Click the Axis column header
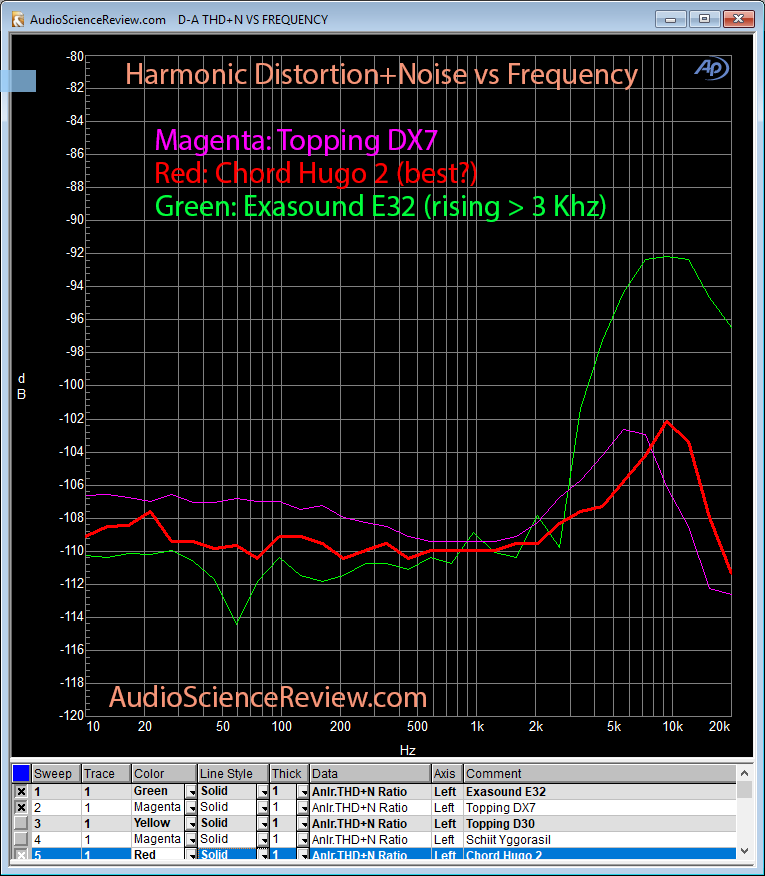 [447, 774]
